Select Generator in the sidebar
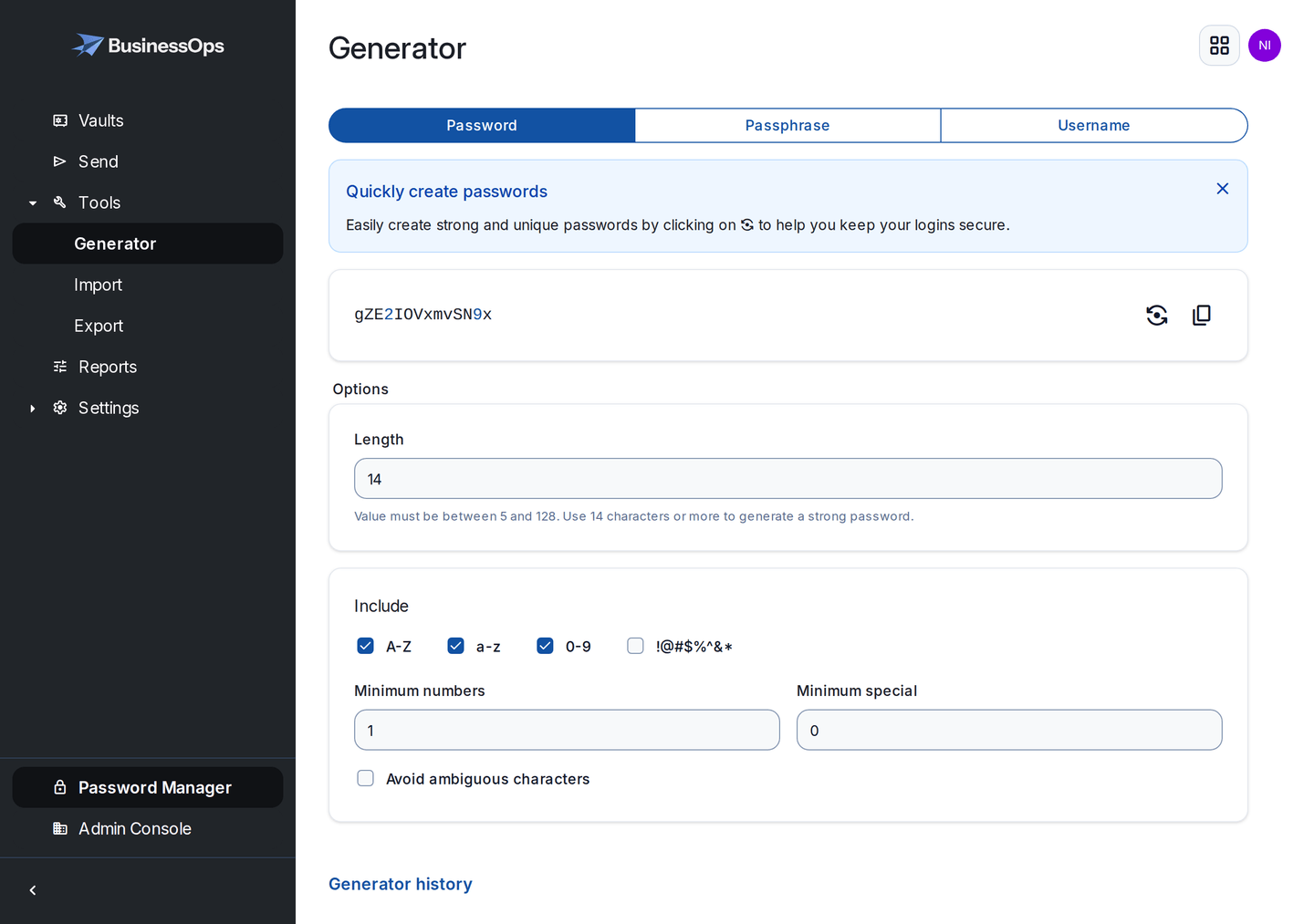The height and width of the screenshot is (924, 1314). (147, 244)
